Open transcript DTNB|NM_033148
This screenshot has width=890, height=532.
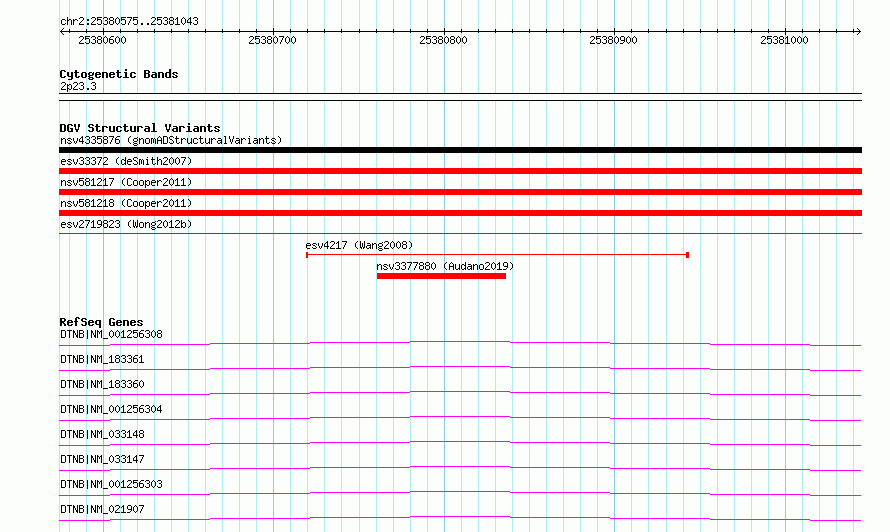tap(102, 434)
